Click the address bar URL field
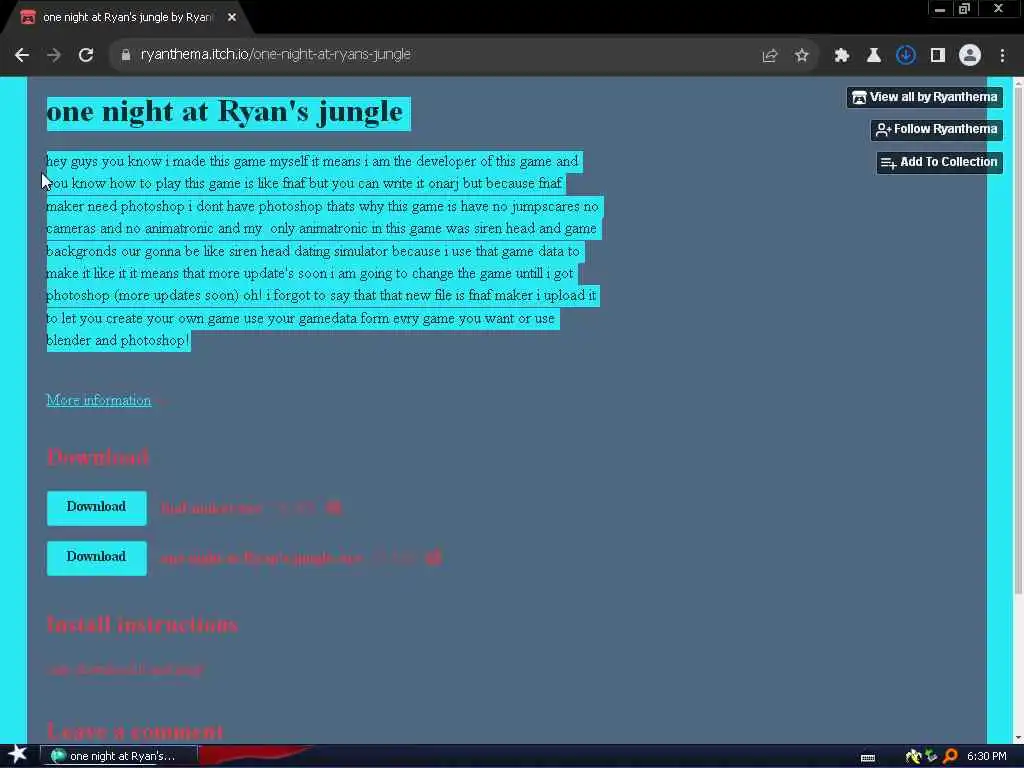1024x768 pixels. [276, 54]
